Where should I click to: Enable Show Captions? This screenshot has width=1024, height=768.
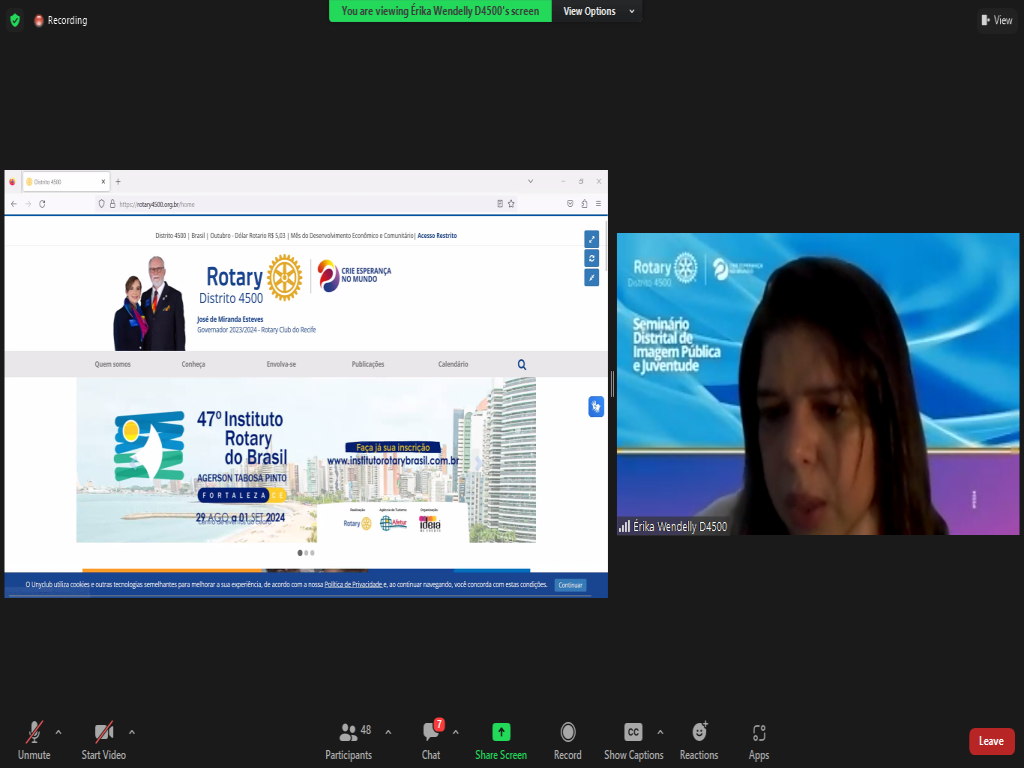click(x=633, y=732)
